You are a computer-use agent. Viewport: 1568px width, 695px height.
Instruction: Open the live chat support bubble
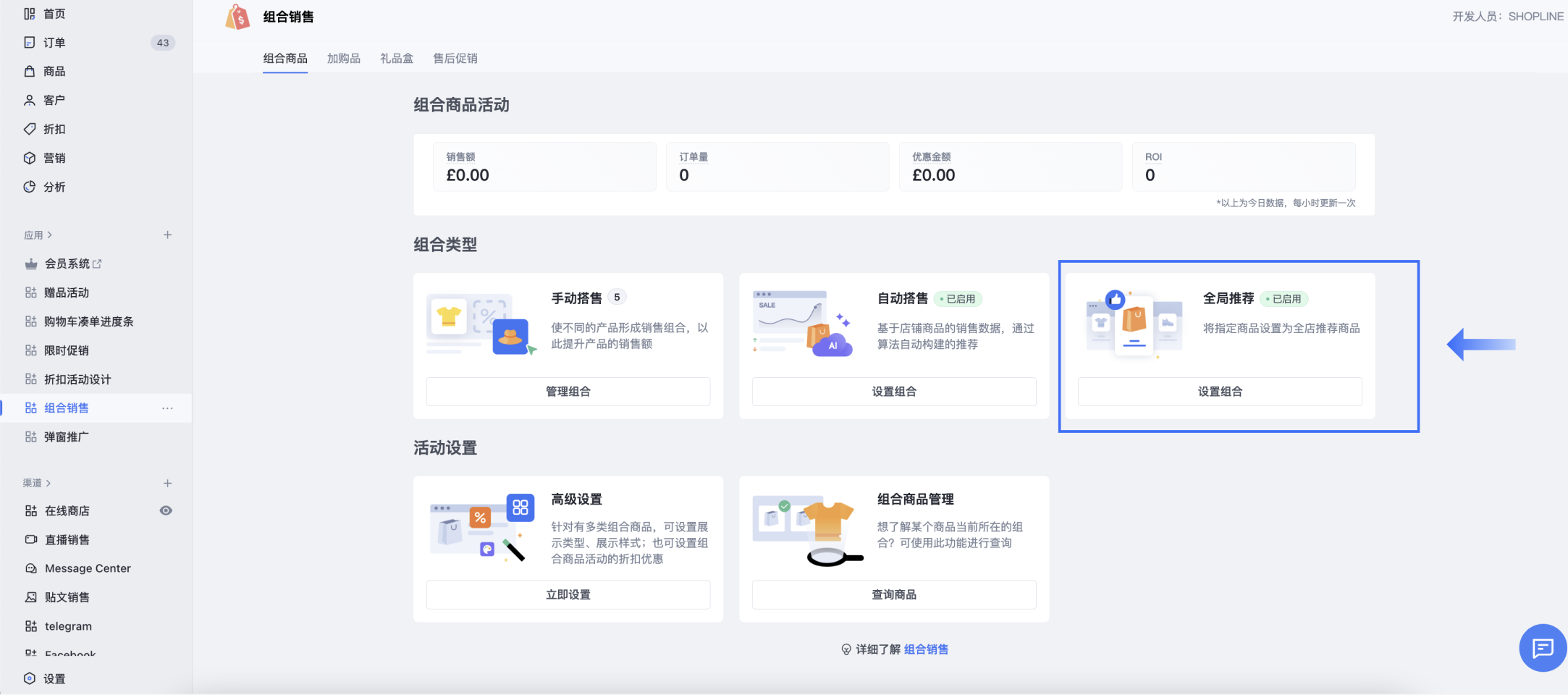(x=1543, y=648)
